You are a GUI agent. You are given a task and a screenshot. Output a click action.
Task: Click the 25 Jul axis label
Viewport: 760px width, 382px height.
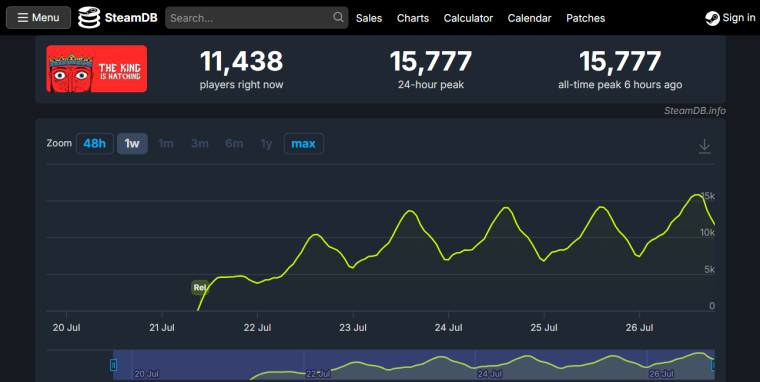[544, 328]
